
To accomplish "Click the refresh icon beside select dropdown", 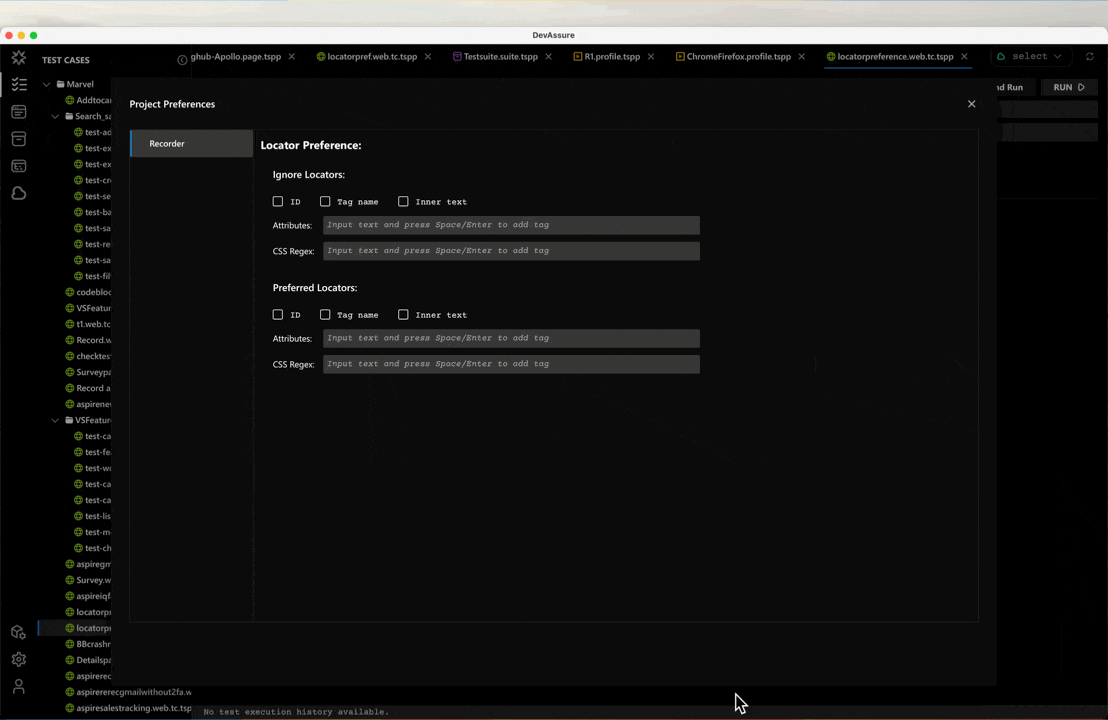I will [x=1089, y=57].
